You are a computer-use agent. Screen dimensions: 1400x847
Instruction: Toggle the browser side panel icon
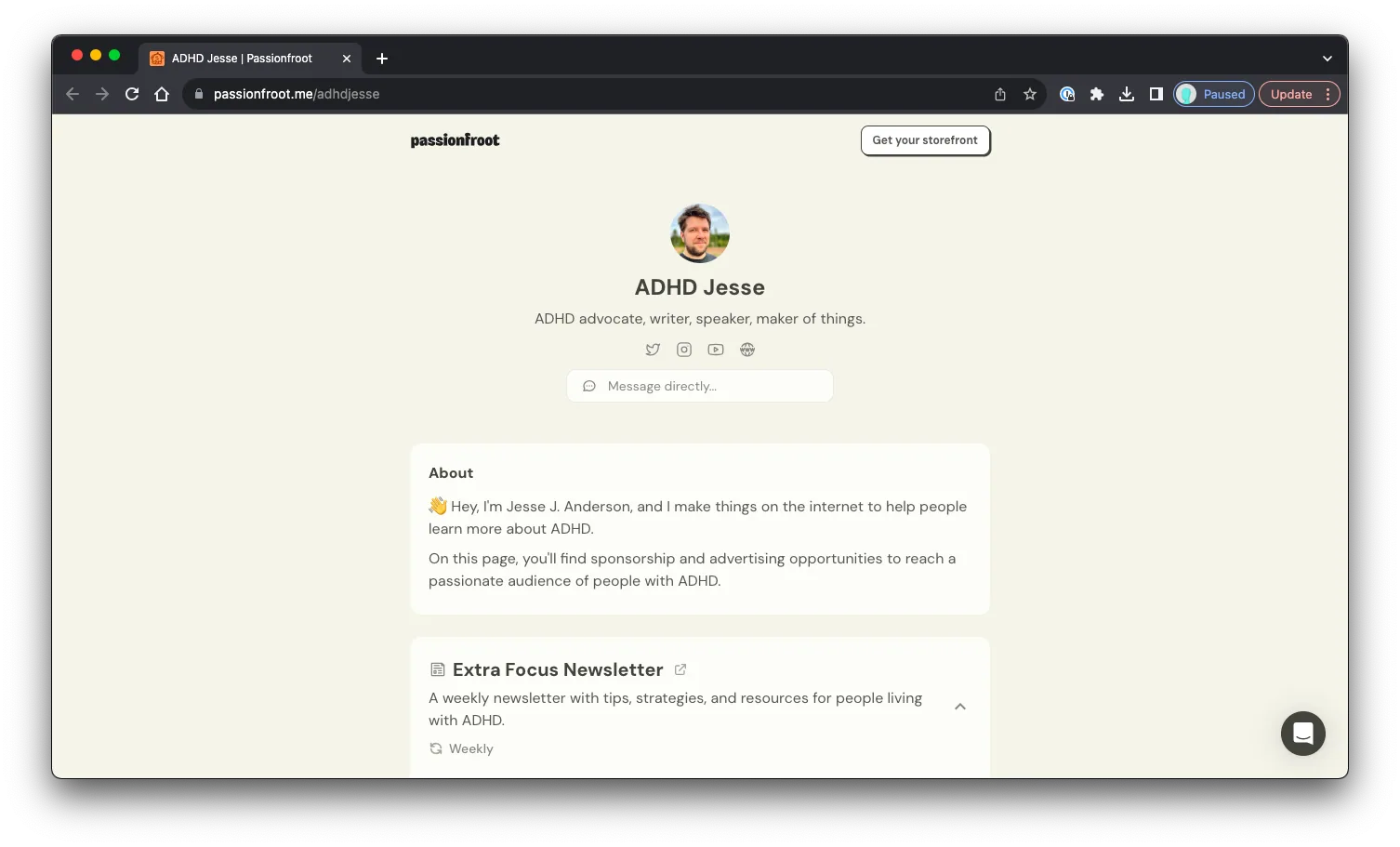point(1156,94)
